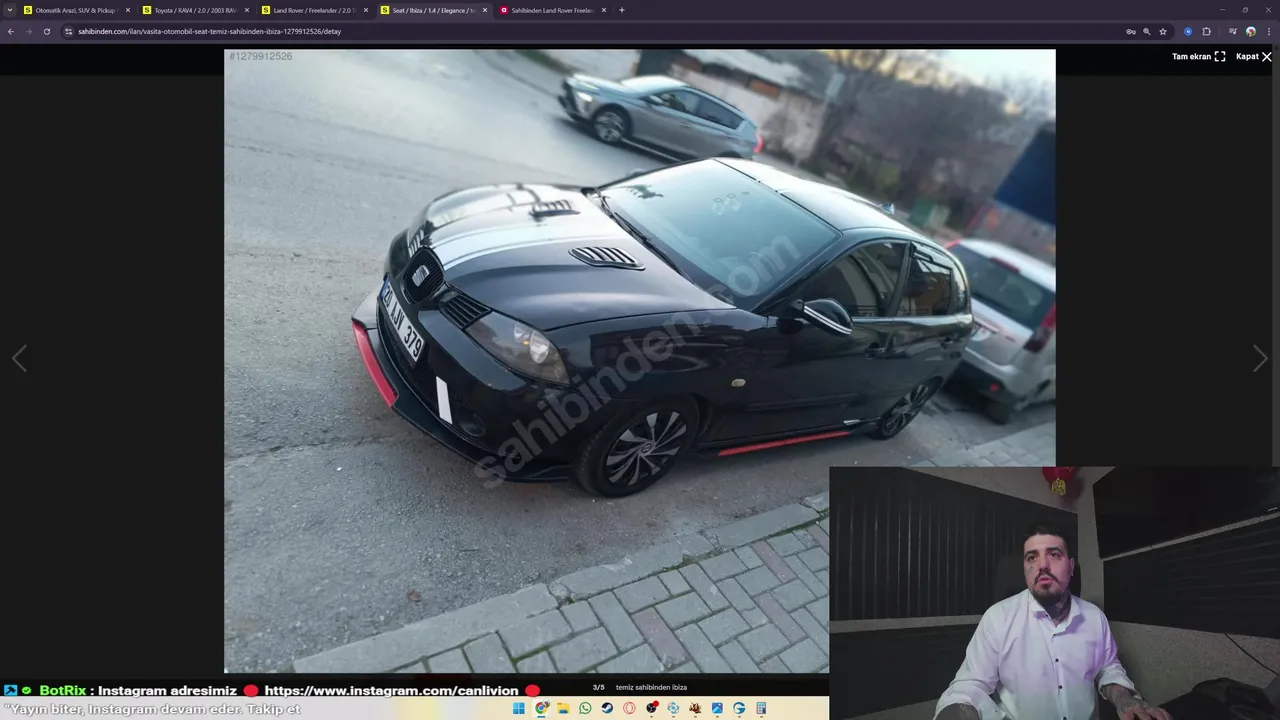This screenshot has height=720, width=1280.
Task: Open WhatsApp from the taskbar
Action: tap(585, 708)
